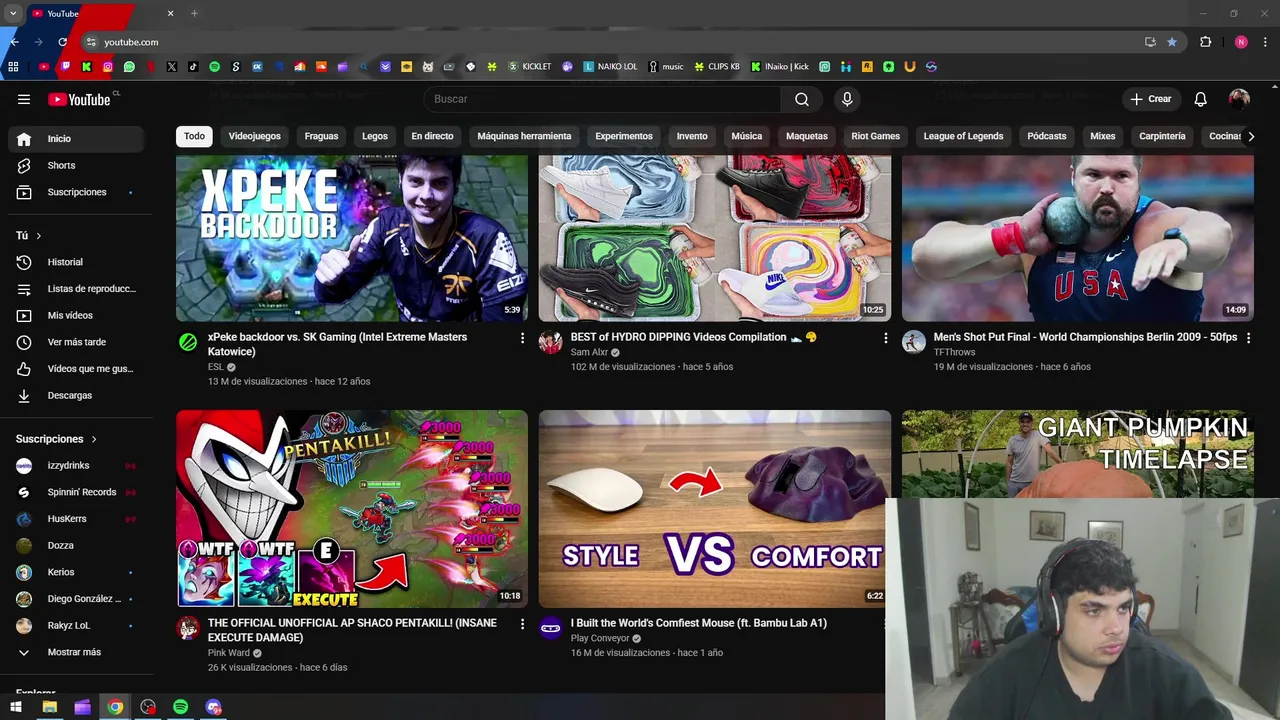Screen dimensions: 1280x720
Task: Open Ver más tarde list
Action: pos(74,342)
